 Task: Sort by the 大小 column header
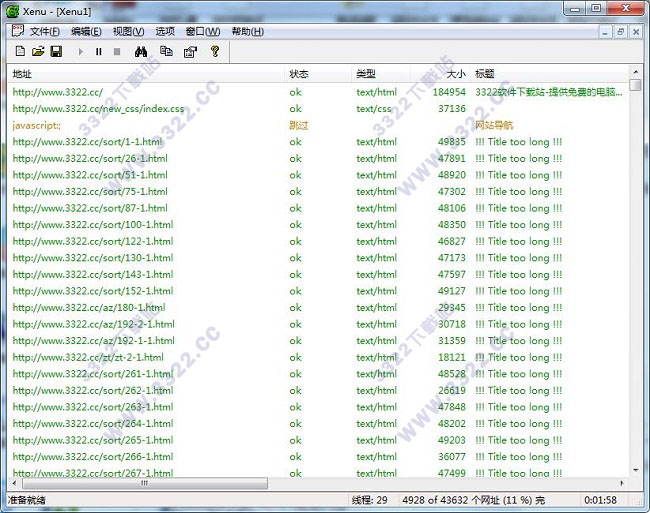tap(455, 74)
